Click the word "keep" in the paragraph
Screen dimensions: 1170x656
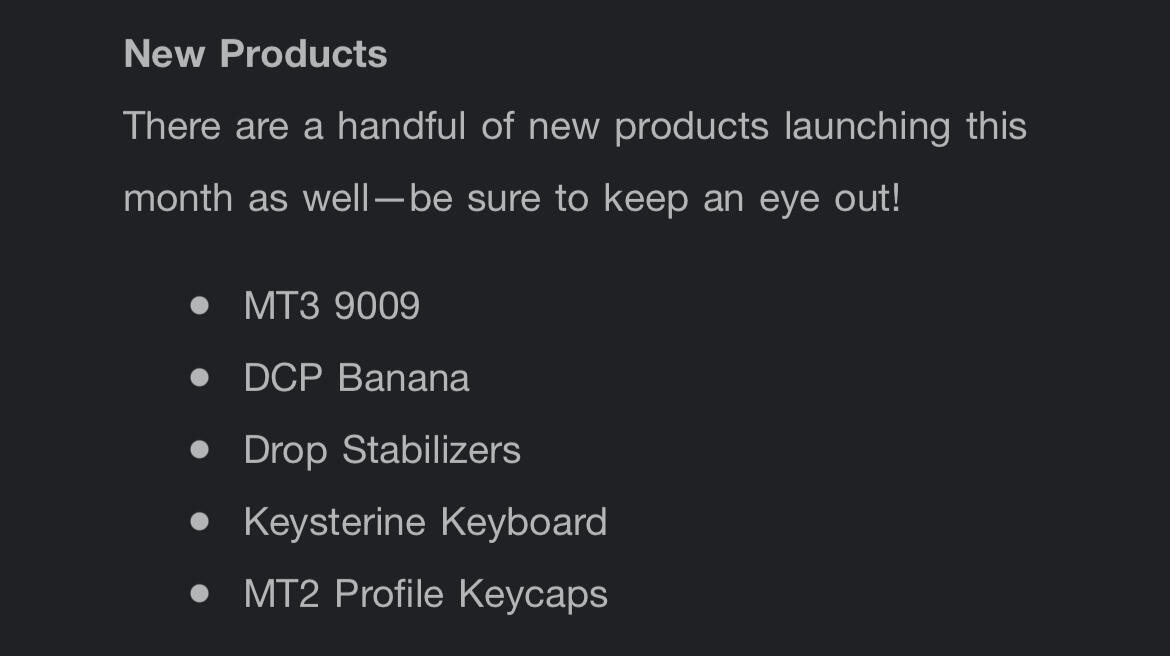645,200
